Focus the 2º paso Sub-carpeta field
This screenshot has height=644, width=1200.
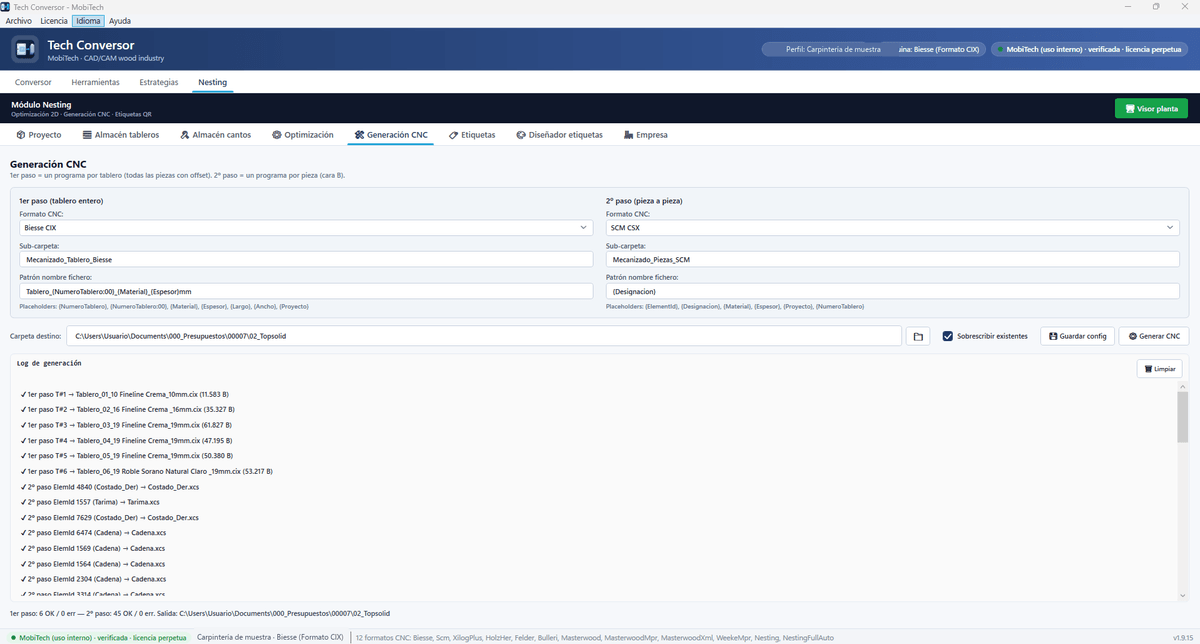[x=892, y=260]
